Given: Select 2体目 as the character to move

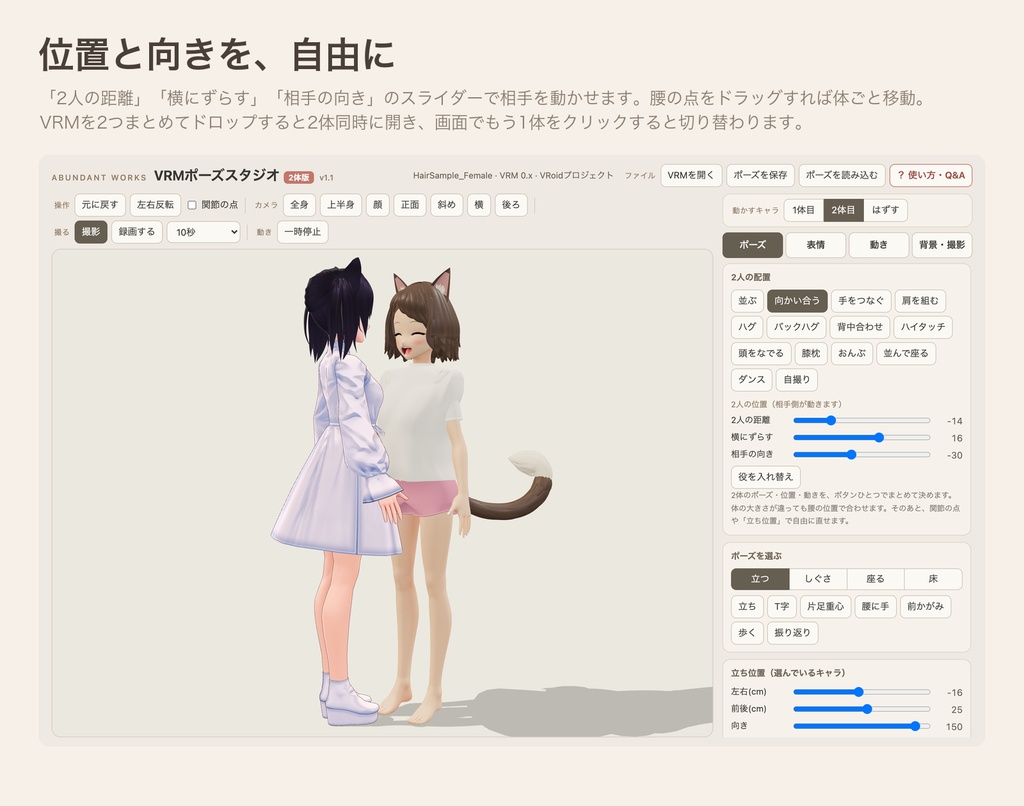Looking at the screenshot, I should [x=843, y=210].
